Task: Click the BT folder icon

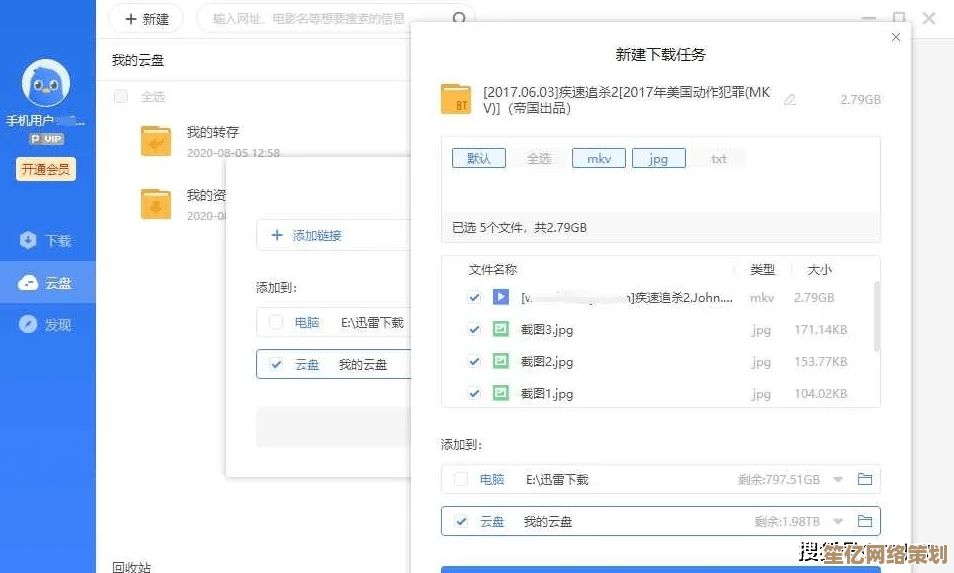Action: [x=456, y=99]
